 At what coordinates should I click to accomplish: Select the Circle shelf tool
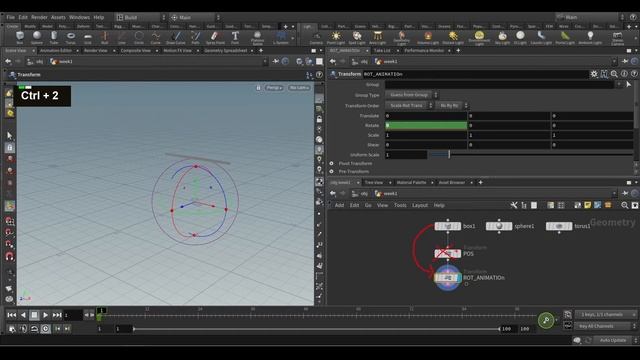tap(139, 38)
